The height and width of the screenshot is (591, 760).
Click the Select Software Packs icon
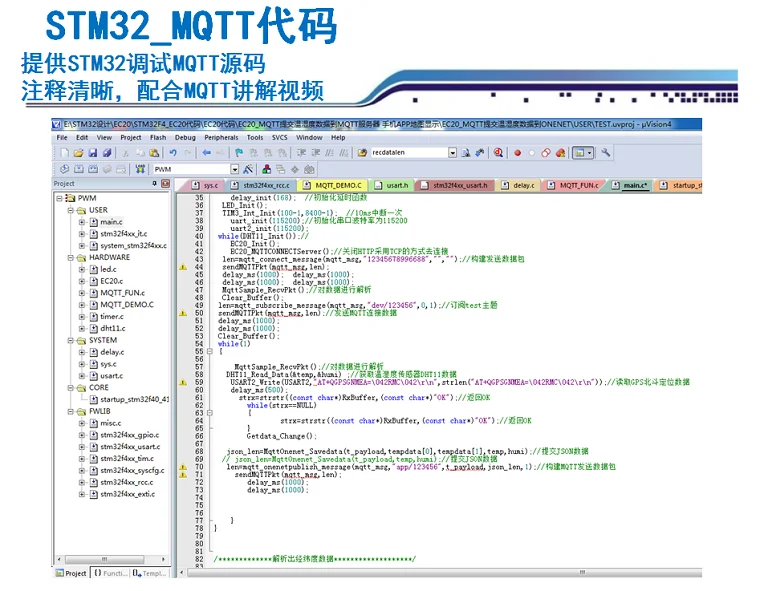point(295,169)
